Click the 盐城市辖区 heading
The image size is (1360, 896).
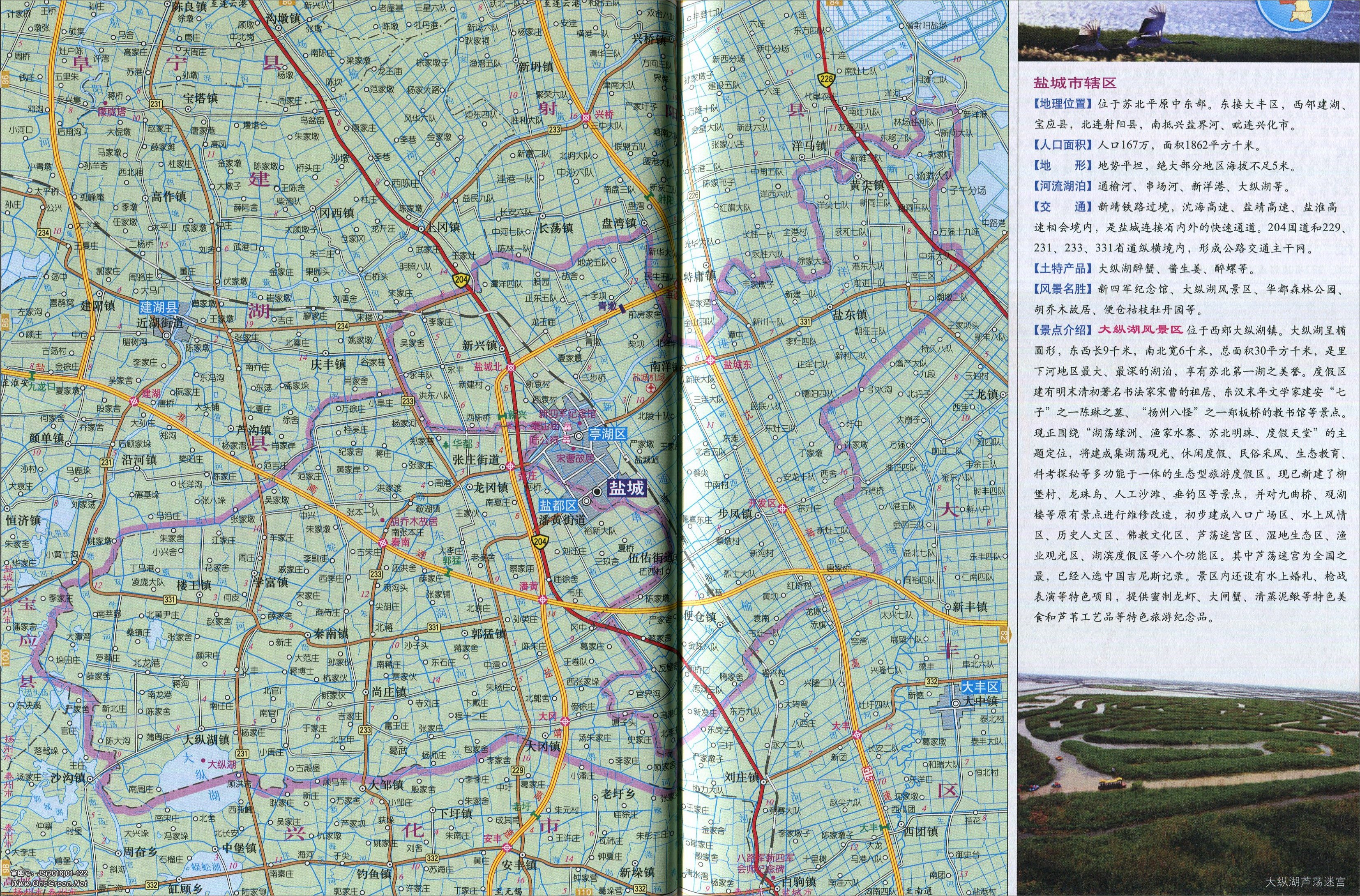click(x=1074, y=83)
